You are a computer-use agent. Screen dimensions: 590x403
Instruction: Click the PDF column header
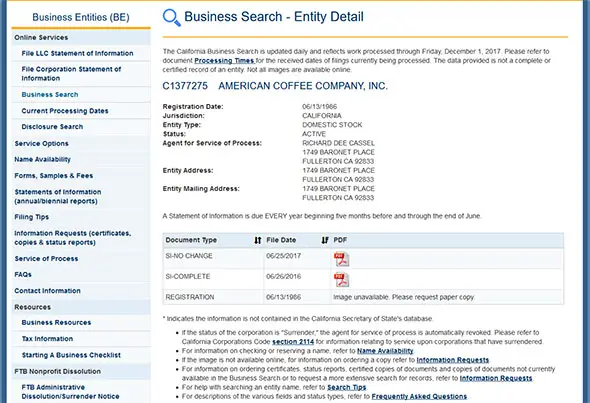tap(340, 240)
